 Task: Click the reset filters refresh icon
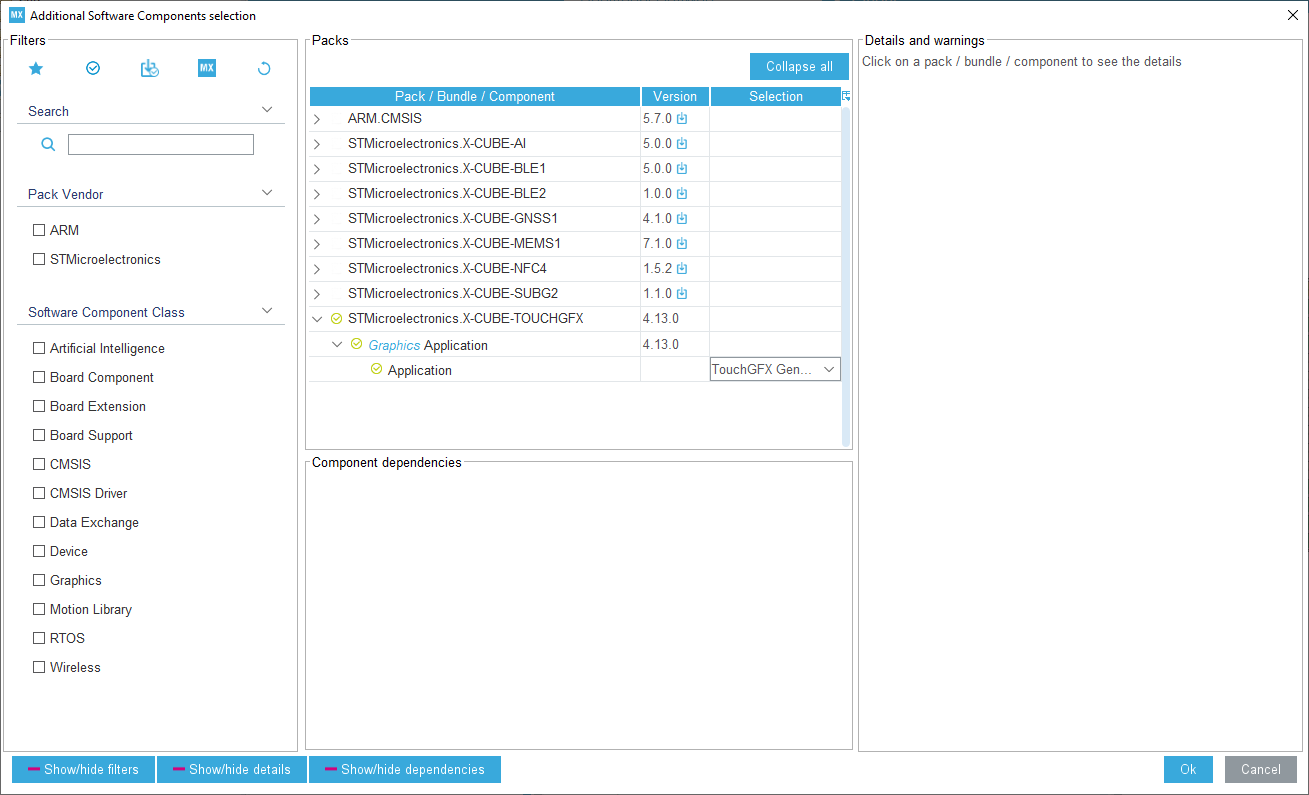264,69
